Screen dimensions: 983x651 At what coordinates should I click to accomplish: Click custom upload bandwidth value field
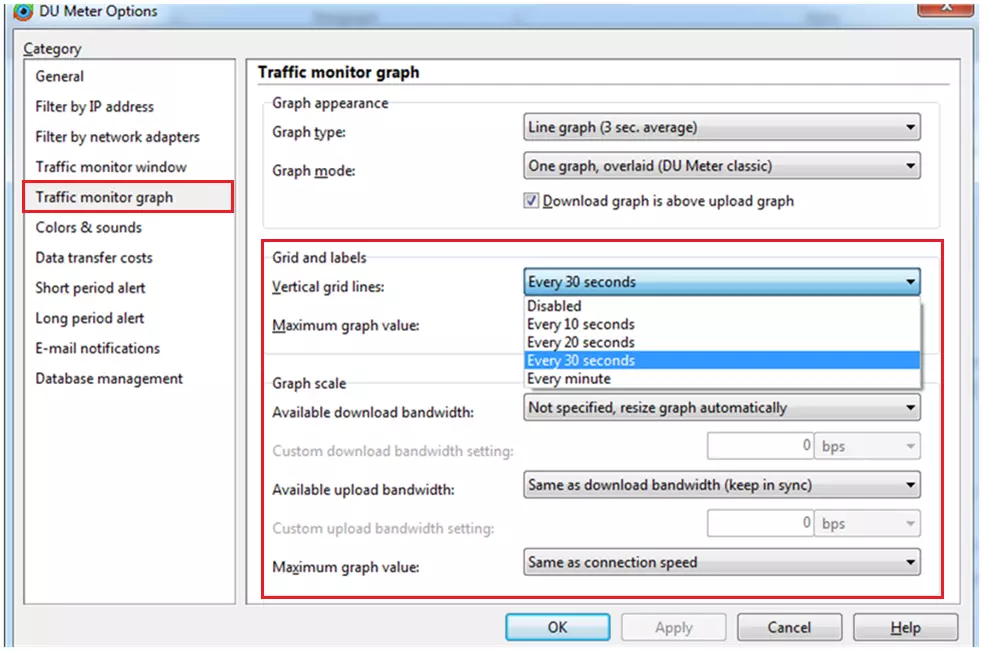coord(760,523)
